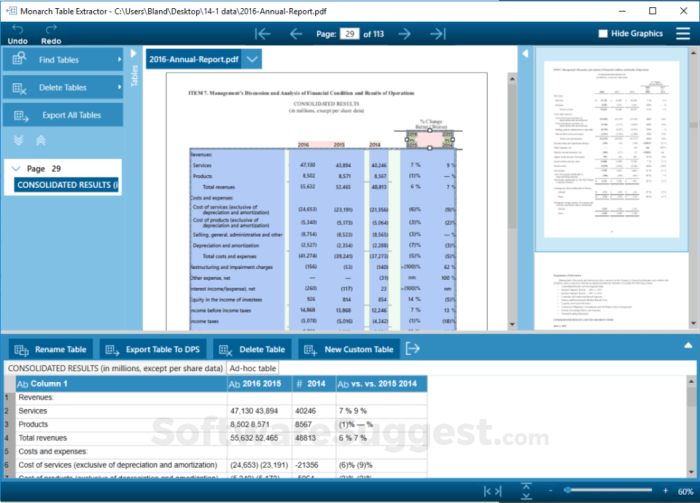700x503 pixels.
Task: Click the Undo arrow icon
Action: click(17, 29)
